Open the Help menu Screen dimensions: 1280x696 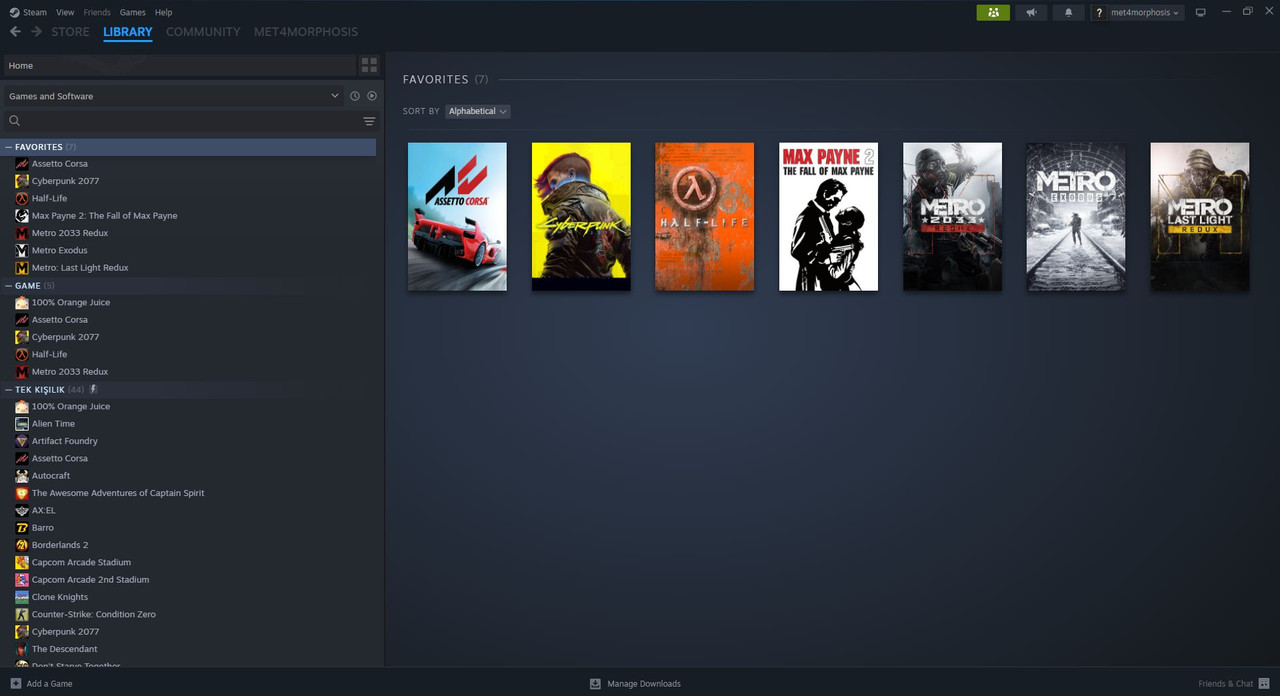pos(164,12)
